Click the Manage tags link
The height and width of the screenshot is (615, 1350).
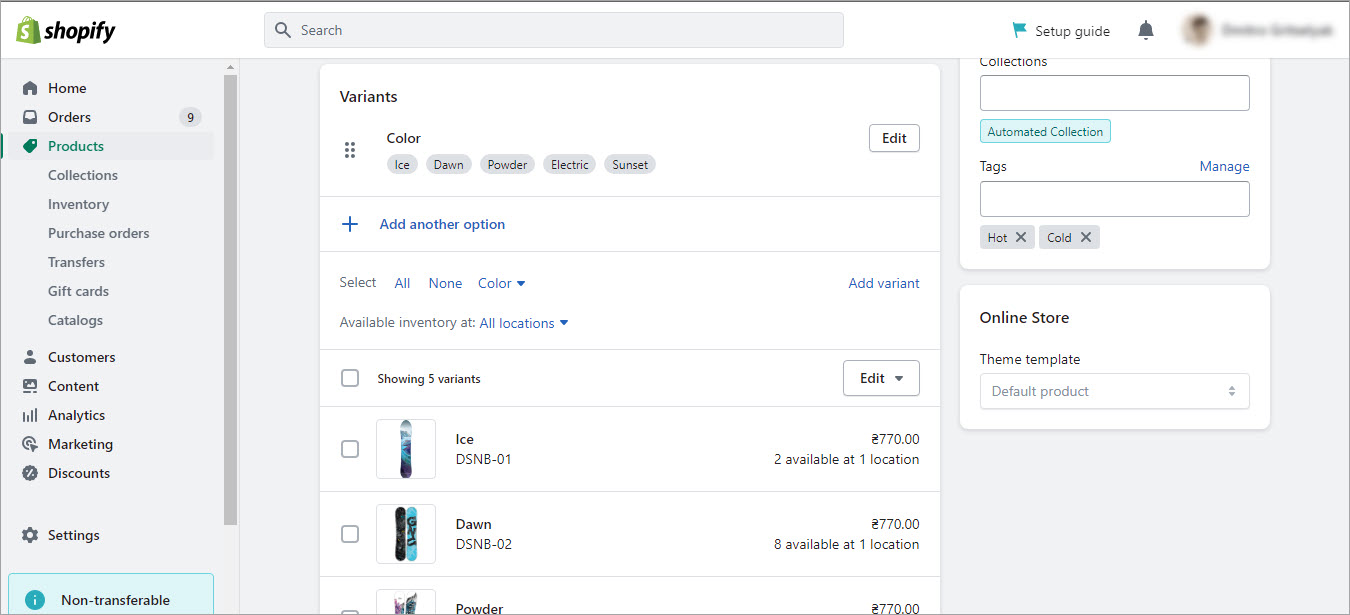tap(1224, 166)
